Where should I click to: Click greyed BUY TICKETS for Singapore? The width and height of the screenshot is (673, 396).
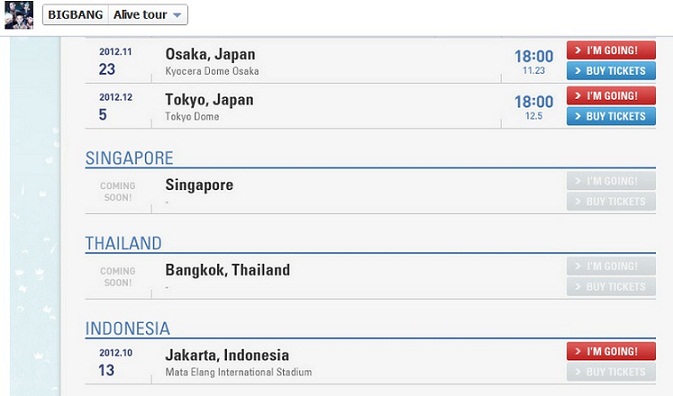[x=611, y=202]
